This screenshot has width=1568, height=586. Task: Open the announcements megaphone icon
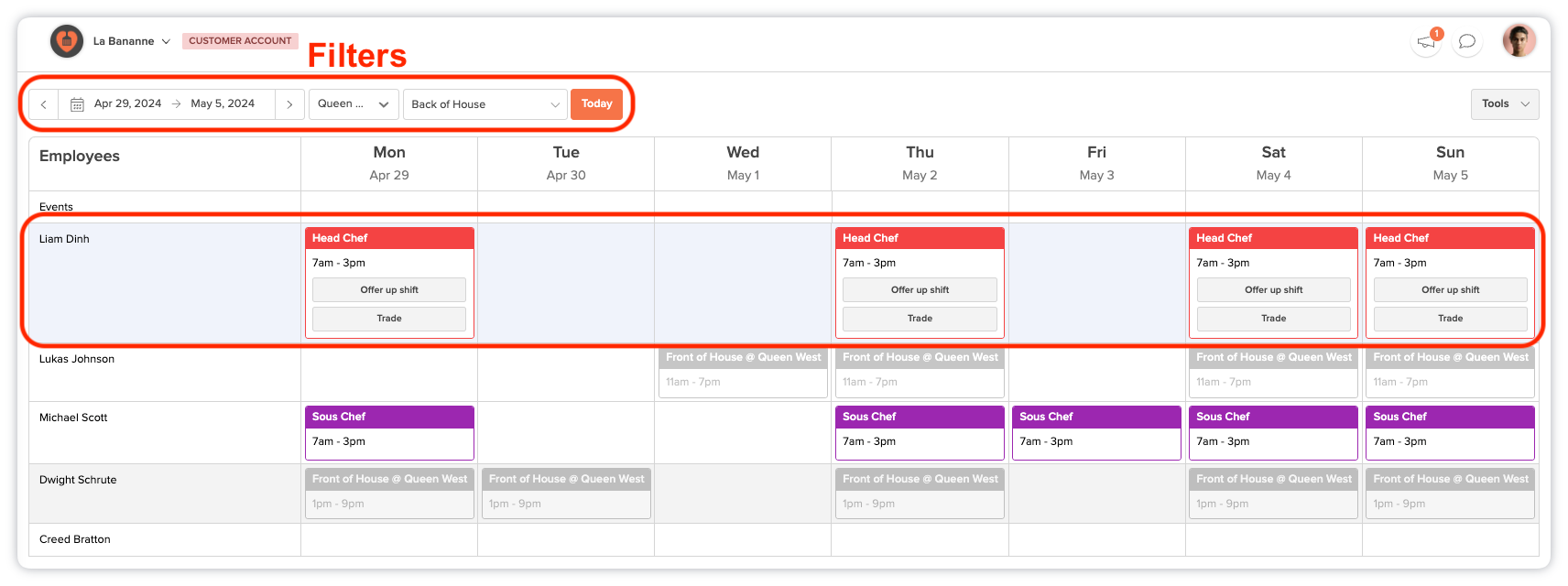click(x=1426, y=42)
